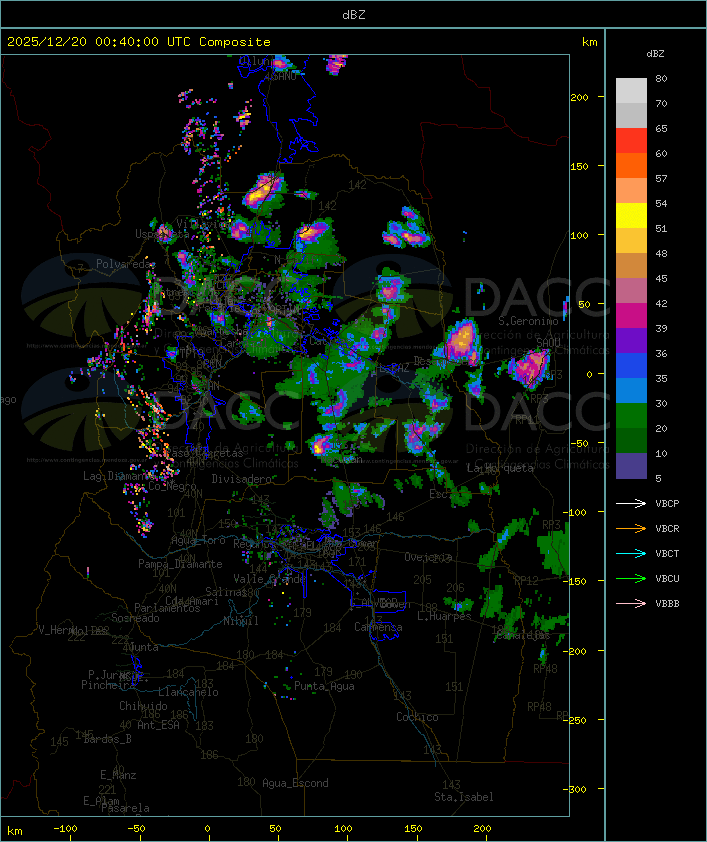Screen dimensions: 707x842
Task: Click the orange VBCR arrow icon
Action: [631, 528]
